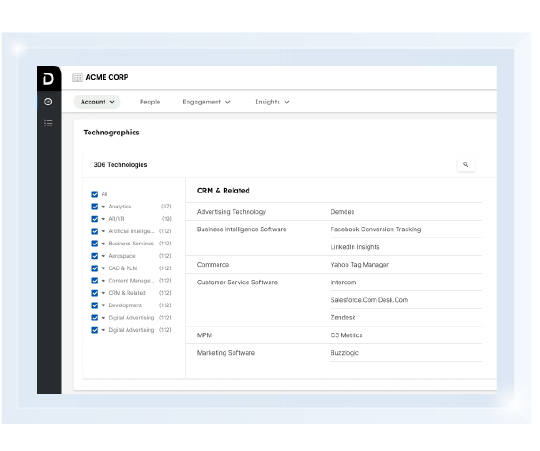Open the list icon in the sidebar
Image resolution: width=540 pixels, height=451 pixels.
pos(48,123)
